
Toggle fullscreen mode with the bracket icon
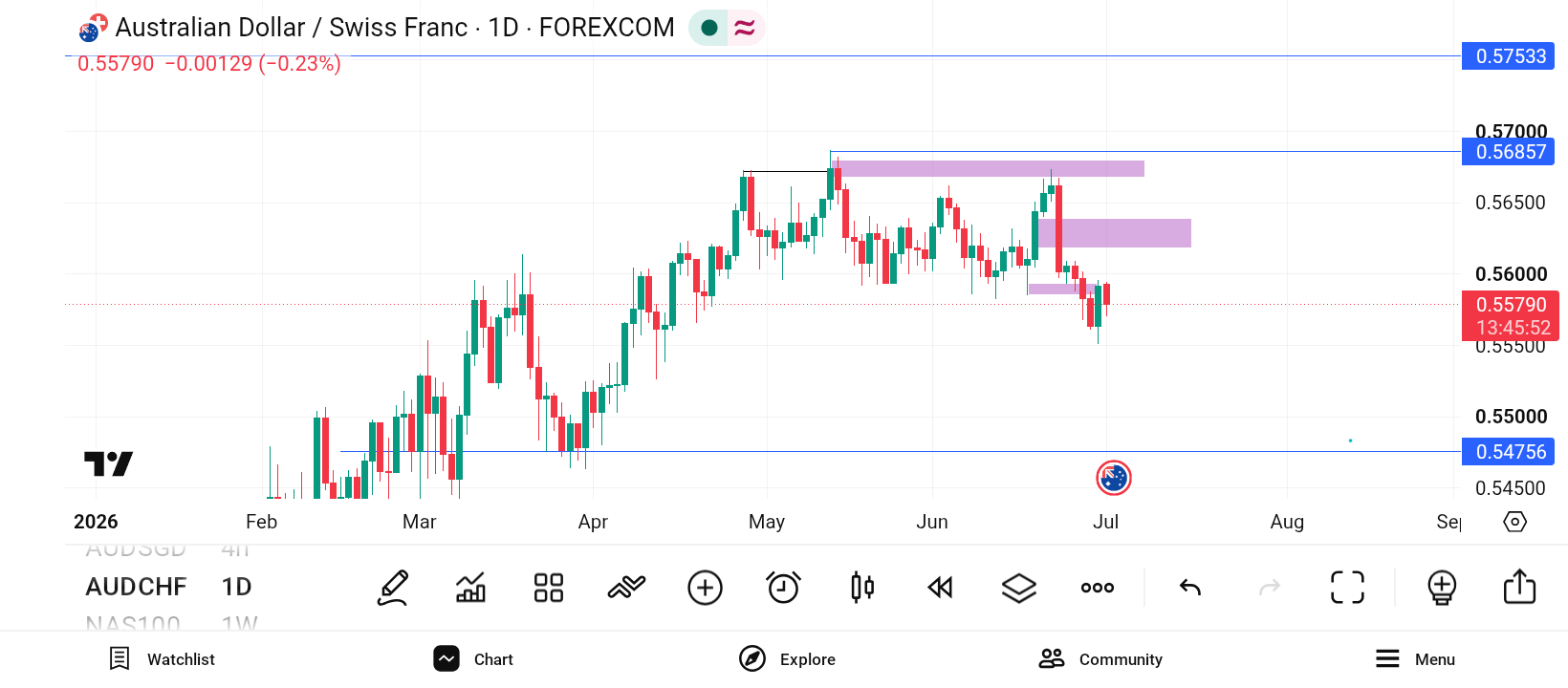coord(1348,588)
